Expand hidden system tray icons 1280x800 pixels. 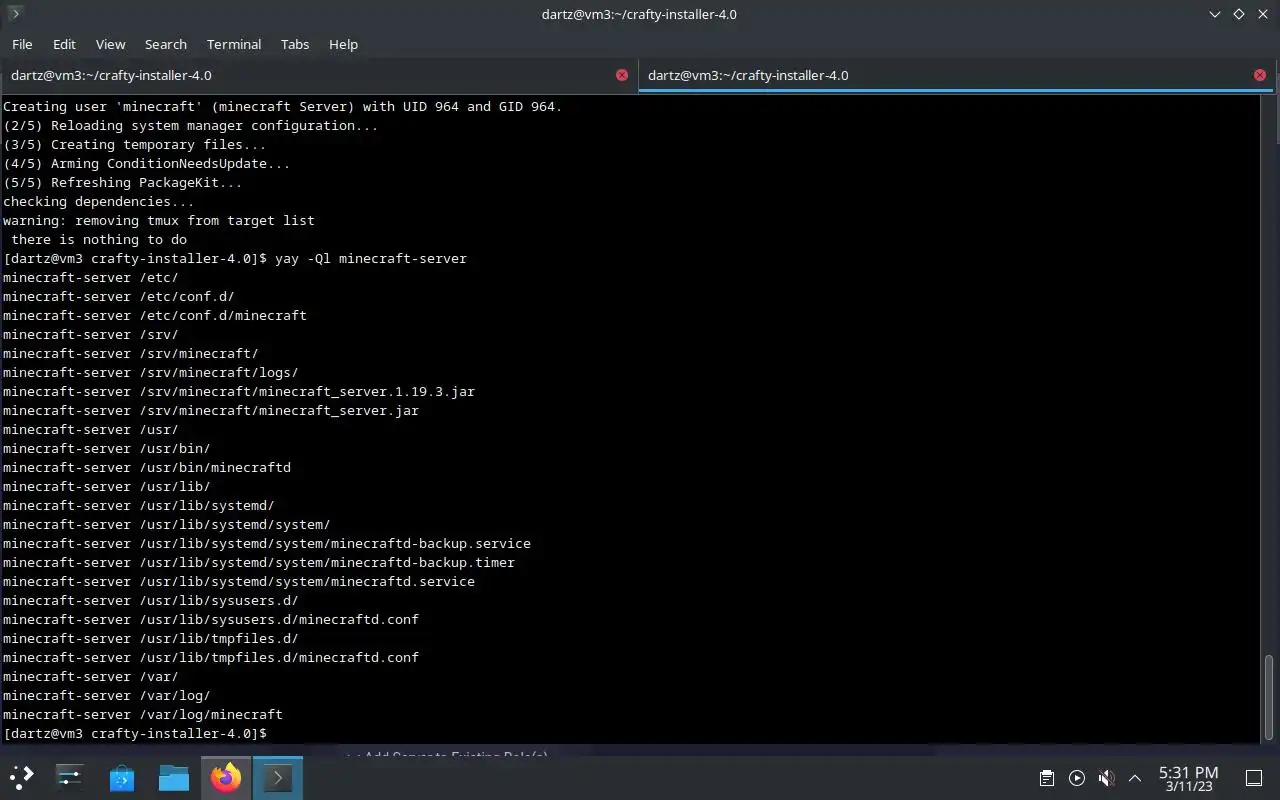tap(1135, 778)
